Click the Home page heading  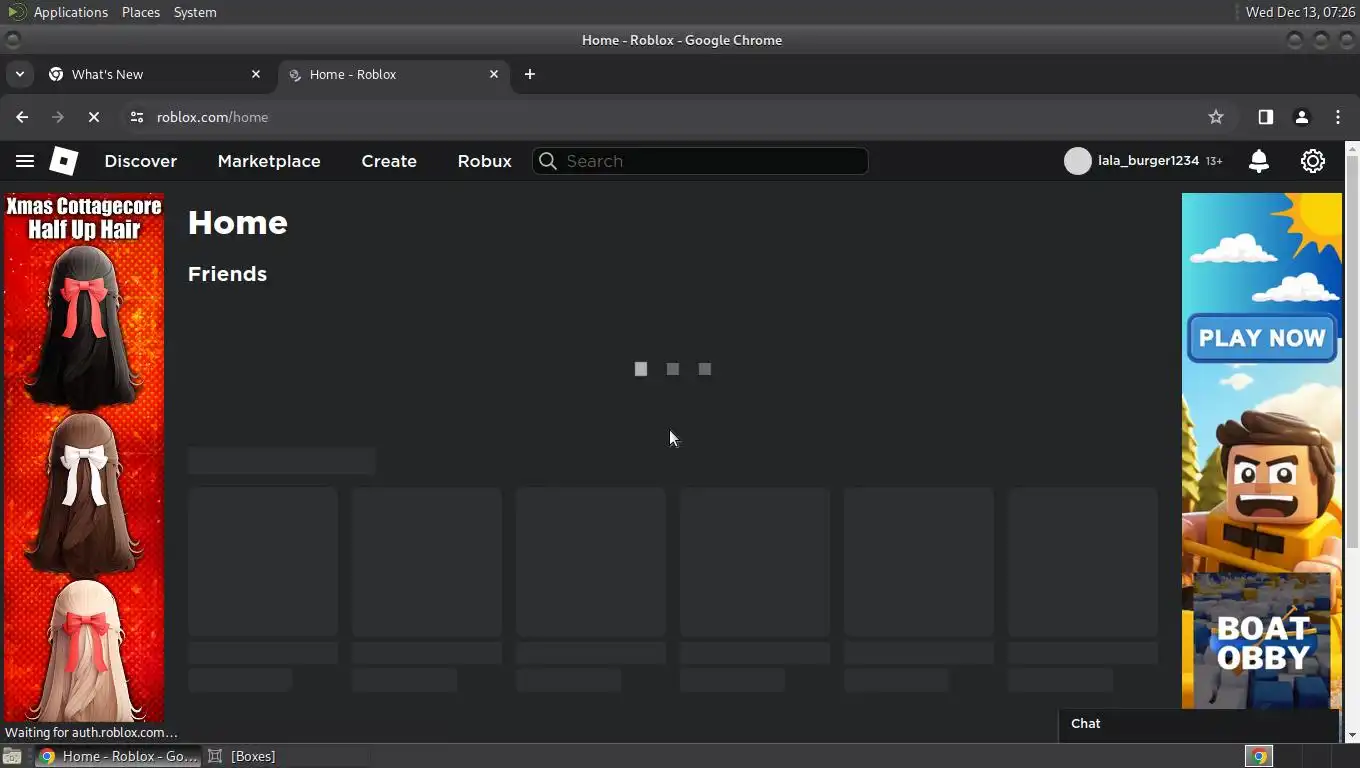pos(238,222)
